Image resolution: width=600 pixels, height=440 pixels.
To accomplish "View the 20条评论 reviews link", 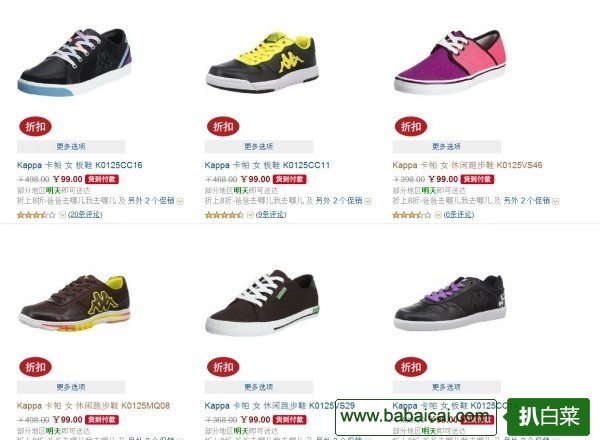I will click(85, 215).
